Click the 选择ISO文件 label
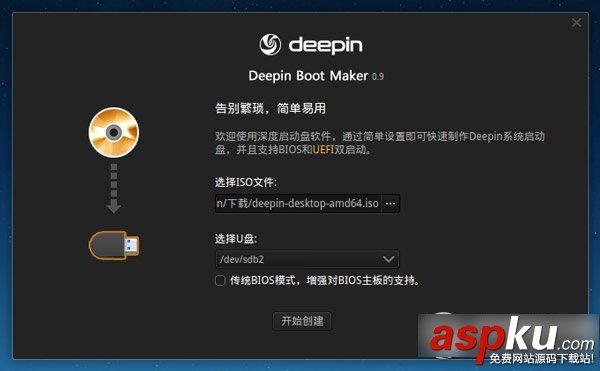 pos(246,182)
